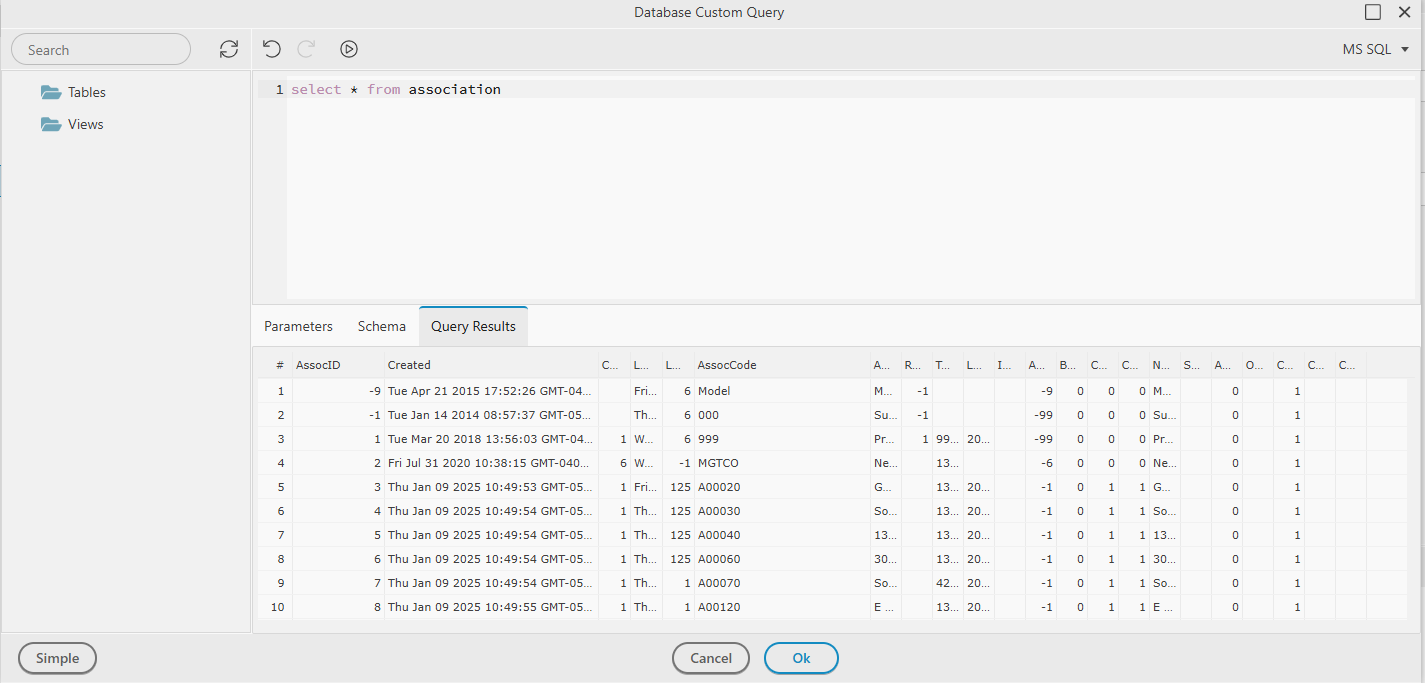The width and height of the screenshot is (1425, 683).
Task: Undo the last query edit
Action: 271,48
